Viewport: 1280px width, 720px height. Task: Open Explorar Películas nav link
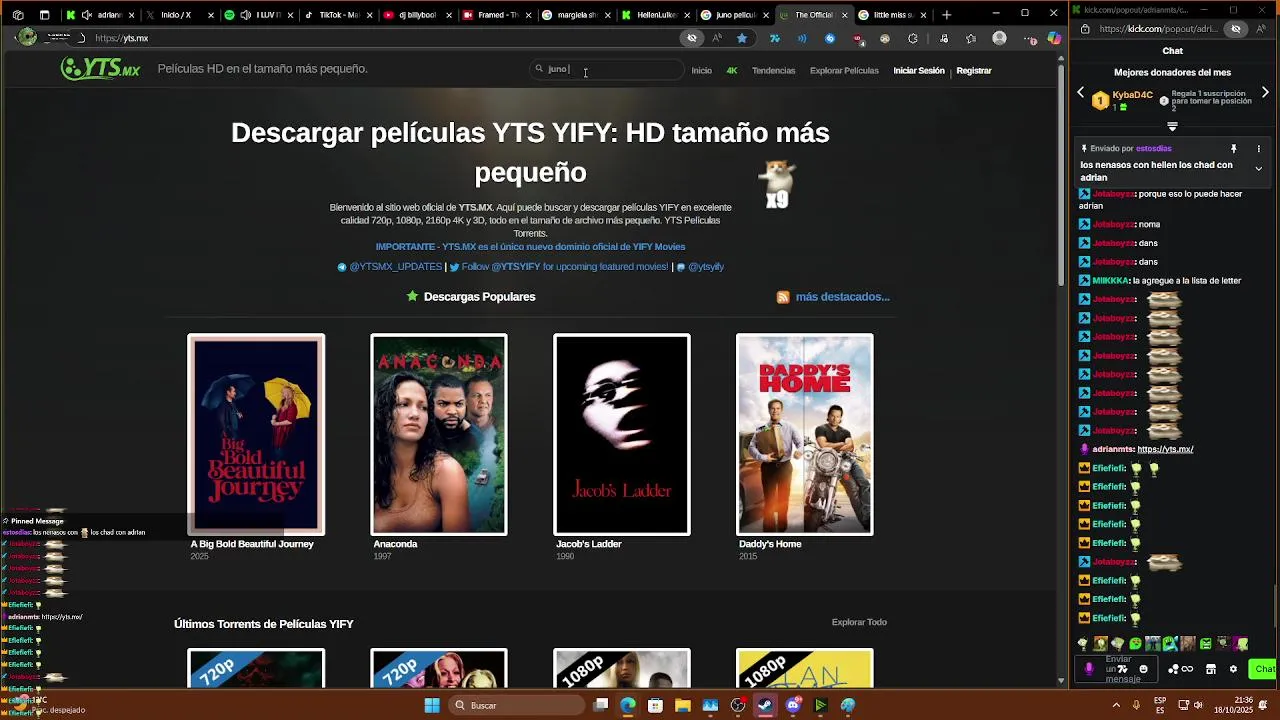844,71
